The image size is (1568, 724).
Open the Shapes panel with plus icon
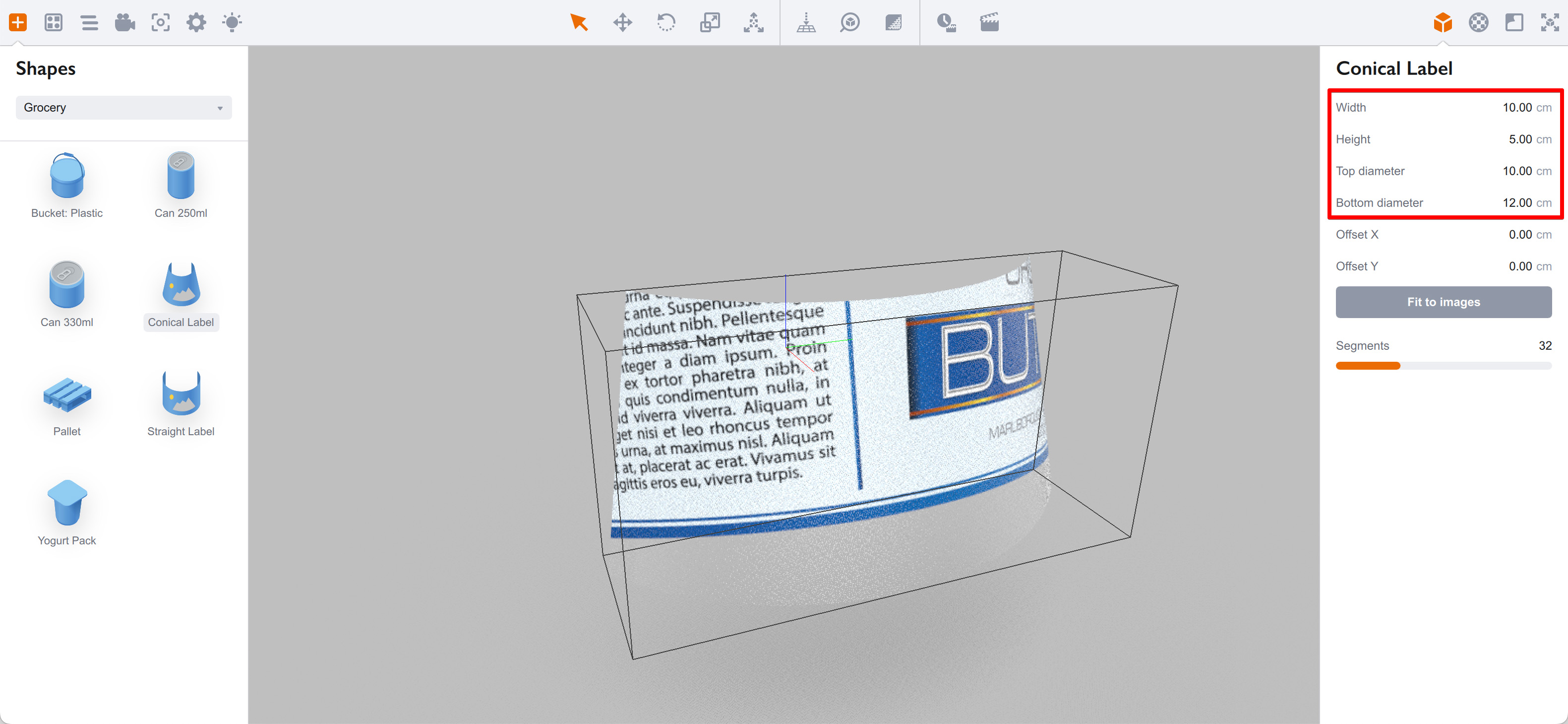pos(18,22)
